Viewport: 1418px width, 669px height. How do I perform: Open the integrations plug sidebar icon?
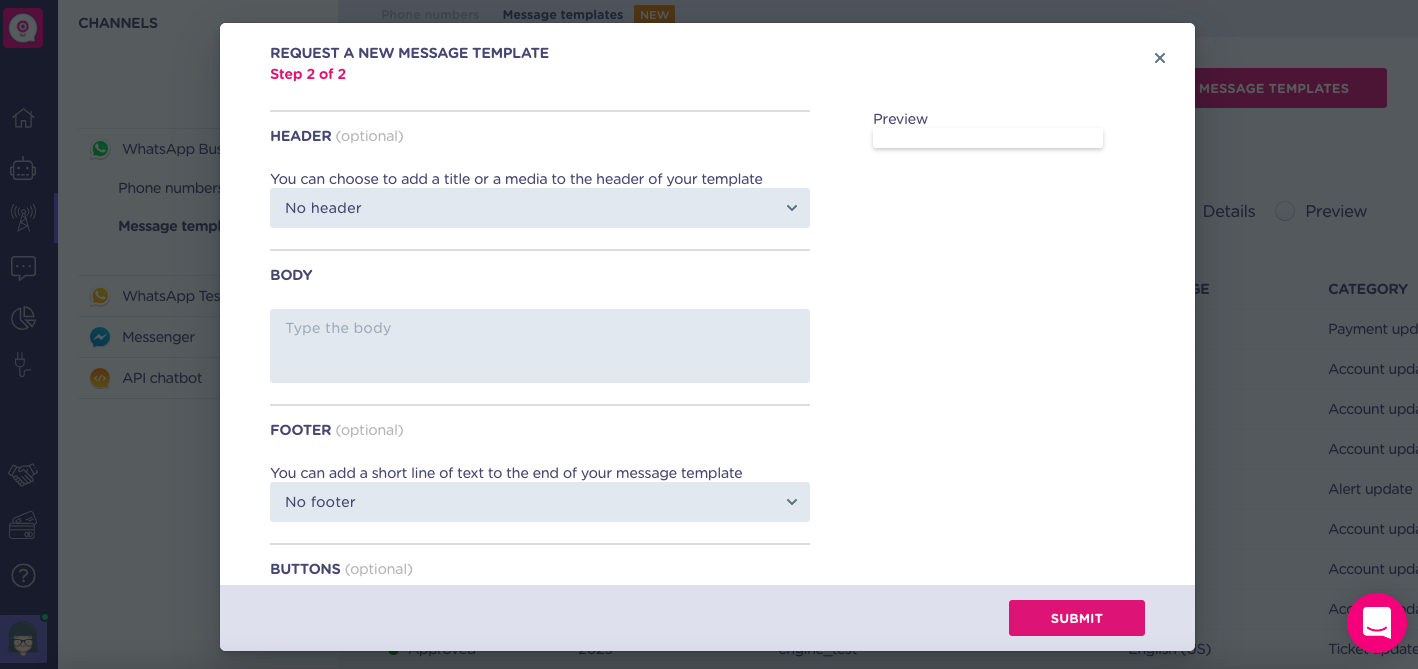(x=23, y=365)
